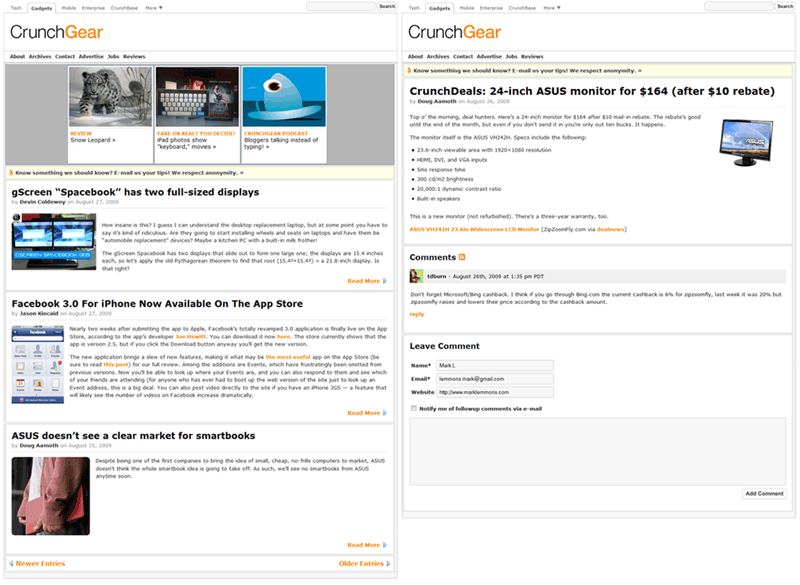Click tdburn's commenter avatar
The image size is (800, 585).
pyautogui.click(x=416, y=276)
